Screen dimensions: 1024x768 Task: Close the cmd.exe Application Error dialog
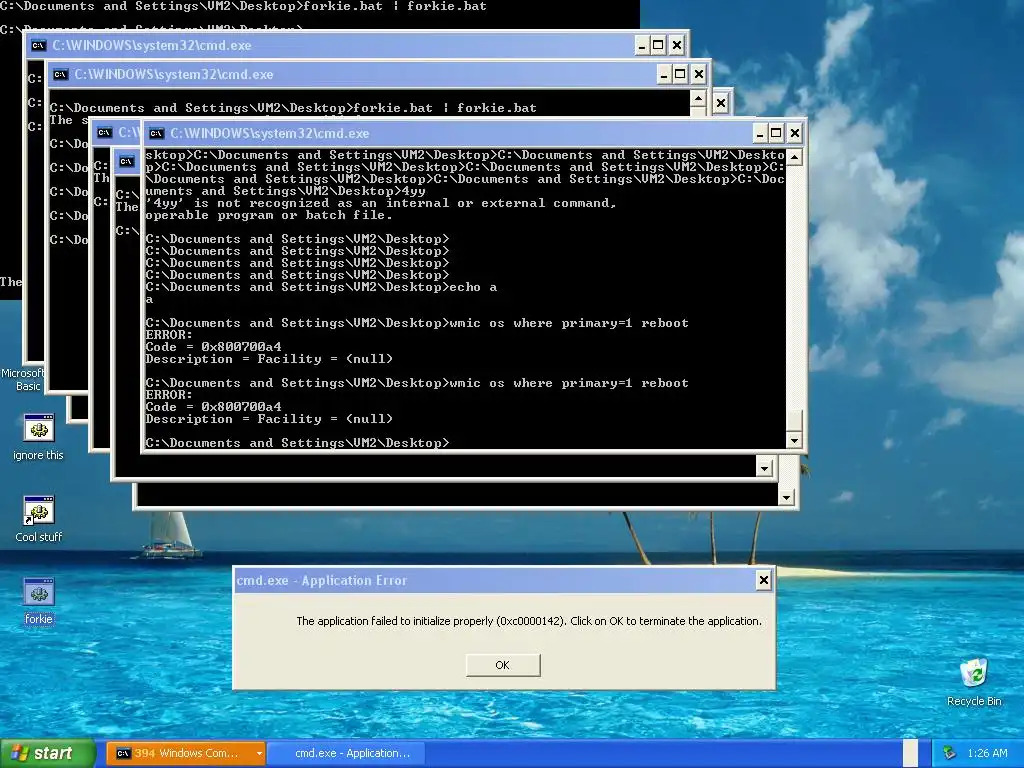763,580
